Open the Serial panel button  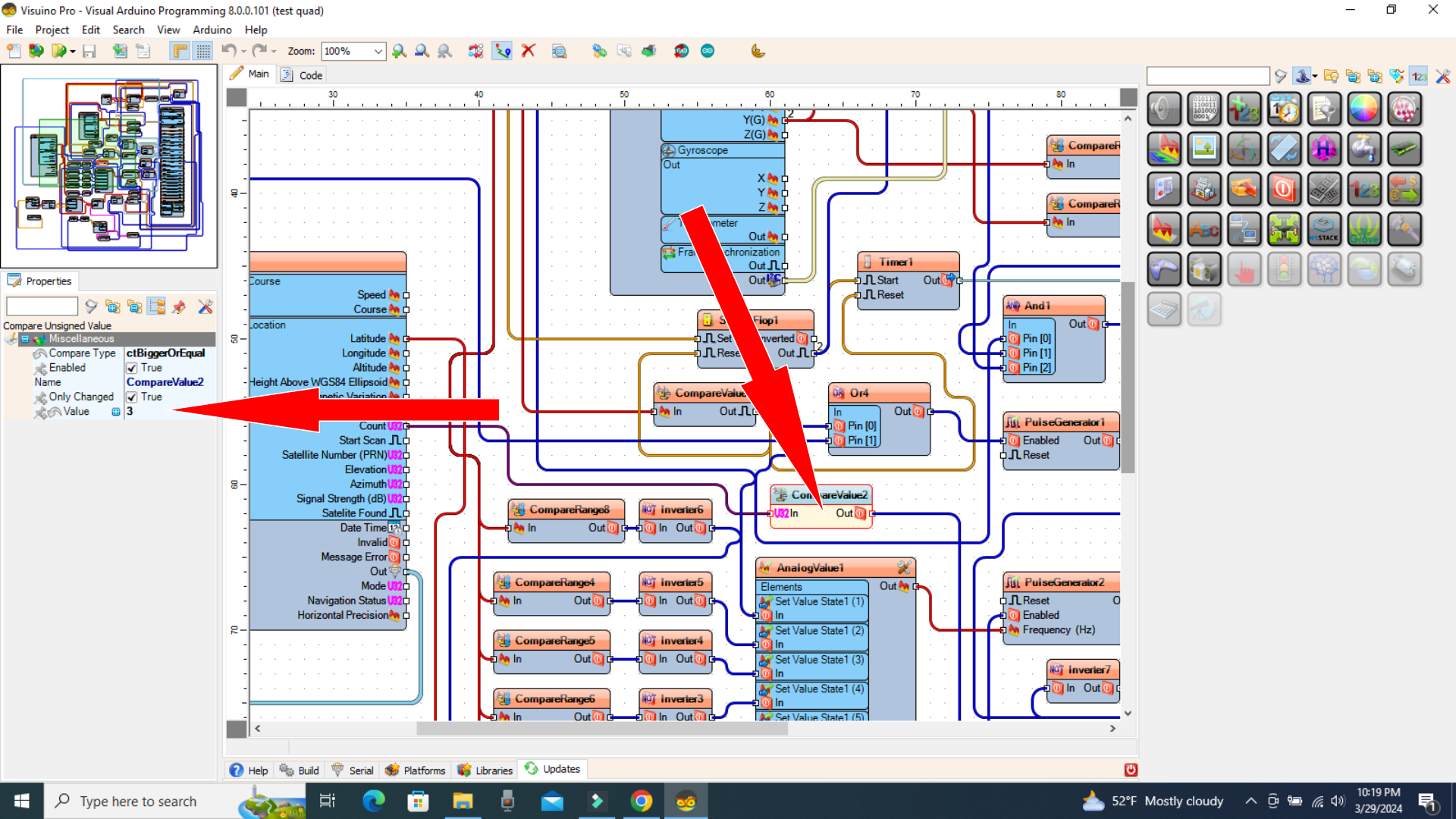coord(353,770)
